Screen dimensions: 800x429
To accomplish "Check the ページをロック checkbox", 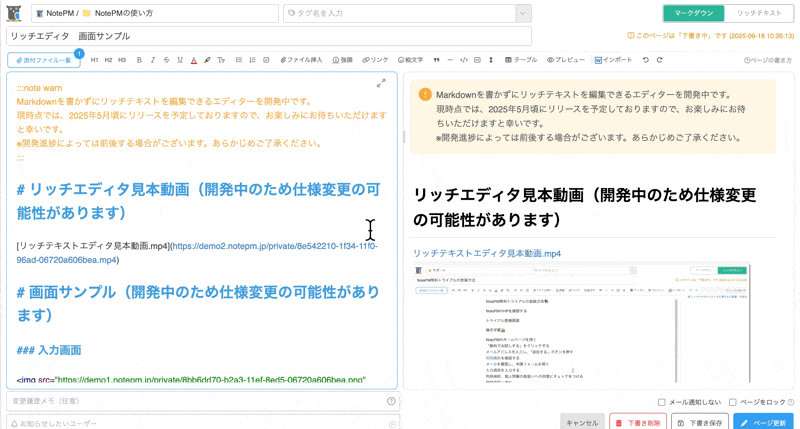I will 733,402.
